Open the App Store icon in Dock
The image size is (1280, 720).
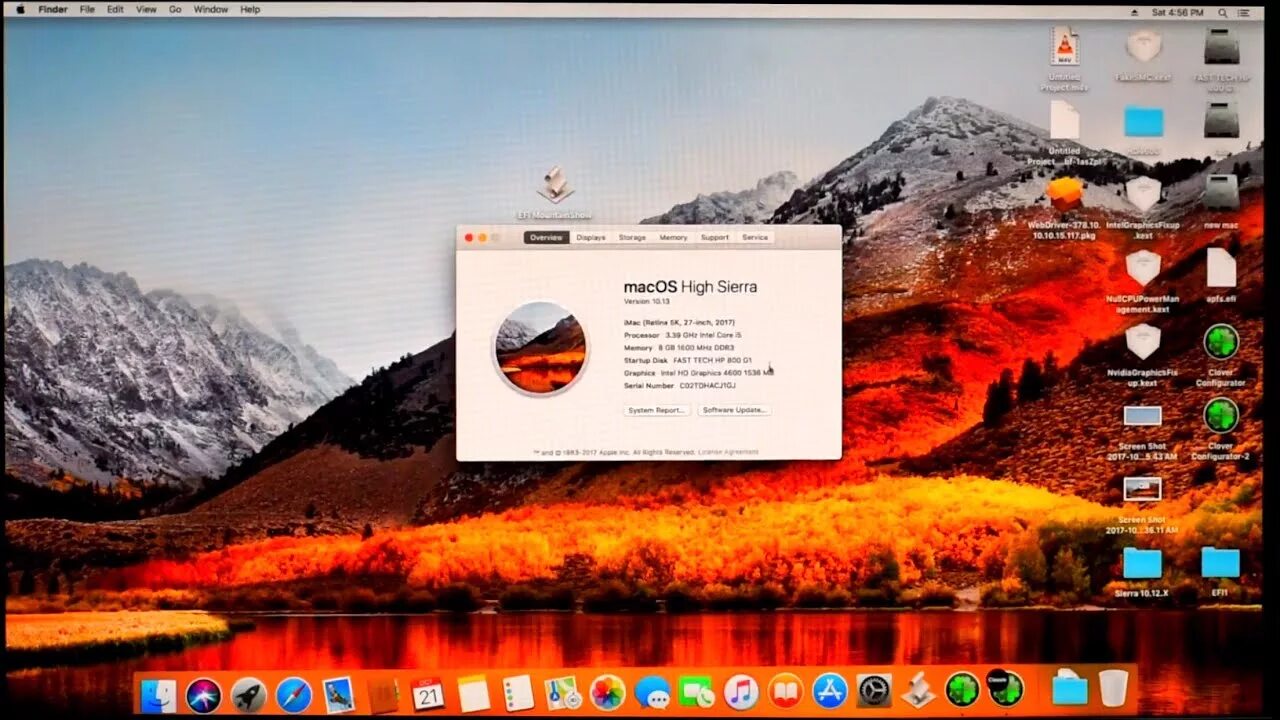click(830, 690)
